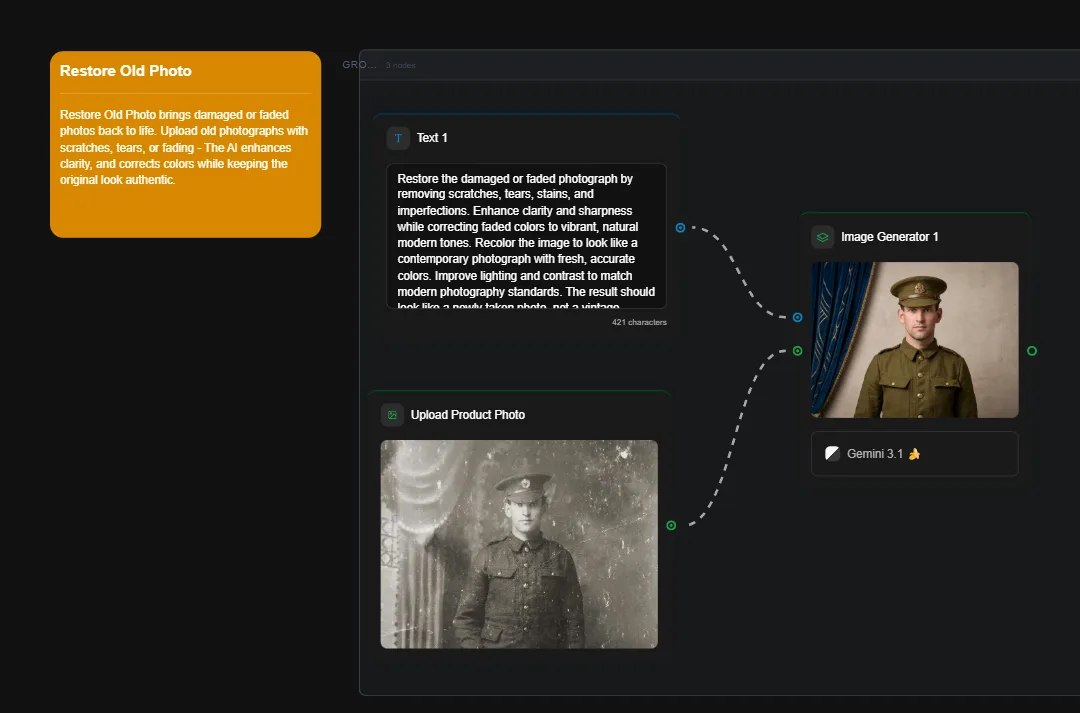Click the green input port on Image Generator 1
1080x713 pixels.
[797, 351]
